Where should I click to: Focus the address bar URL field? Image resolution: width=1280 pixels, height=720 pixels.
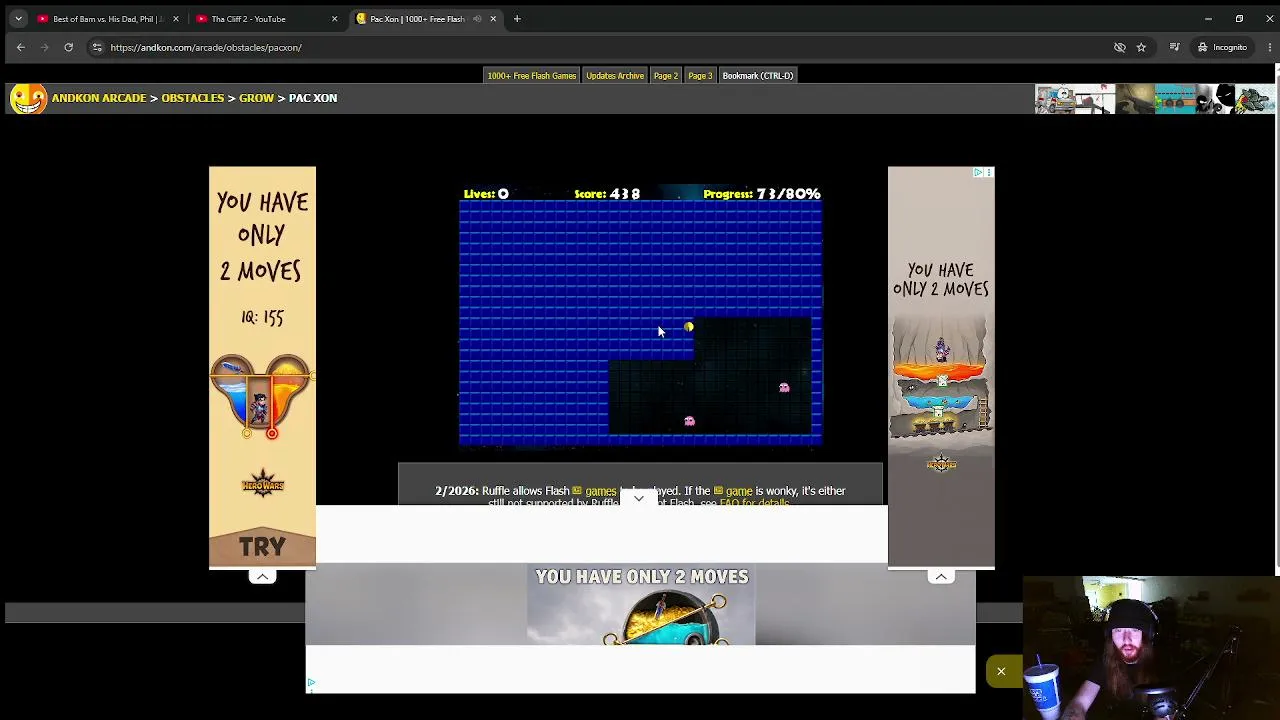[x=600, y=47]
